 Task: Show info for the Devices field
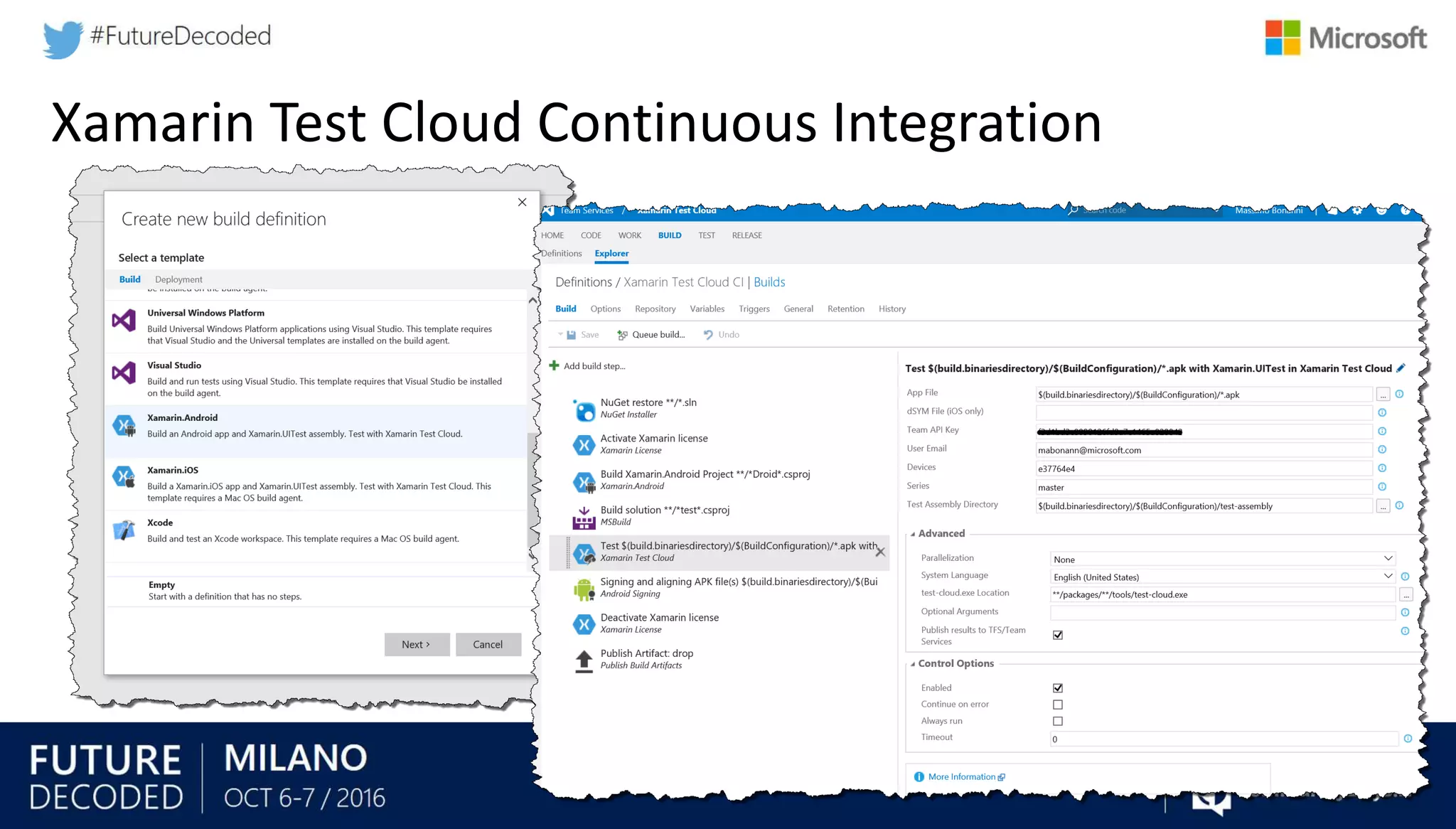pos(1382,468)
